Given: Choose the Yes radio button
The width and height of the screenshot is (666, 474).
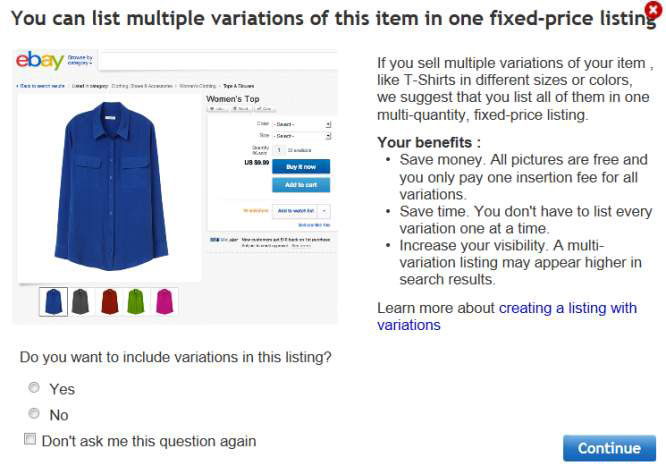Looking at the screenshot, I should pos(34,388).
